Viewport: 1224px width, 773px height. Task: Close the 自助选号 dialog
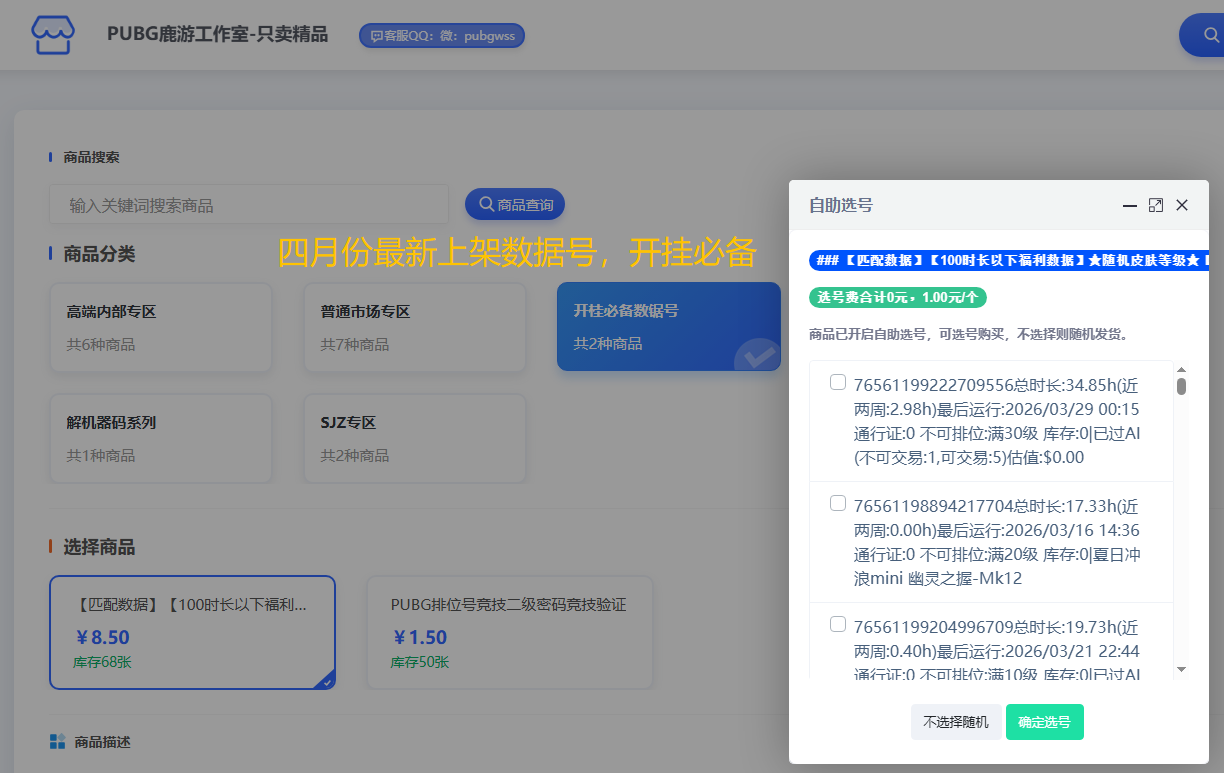pos(1182,205)
